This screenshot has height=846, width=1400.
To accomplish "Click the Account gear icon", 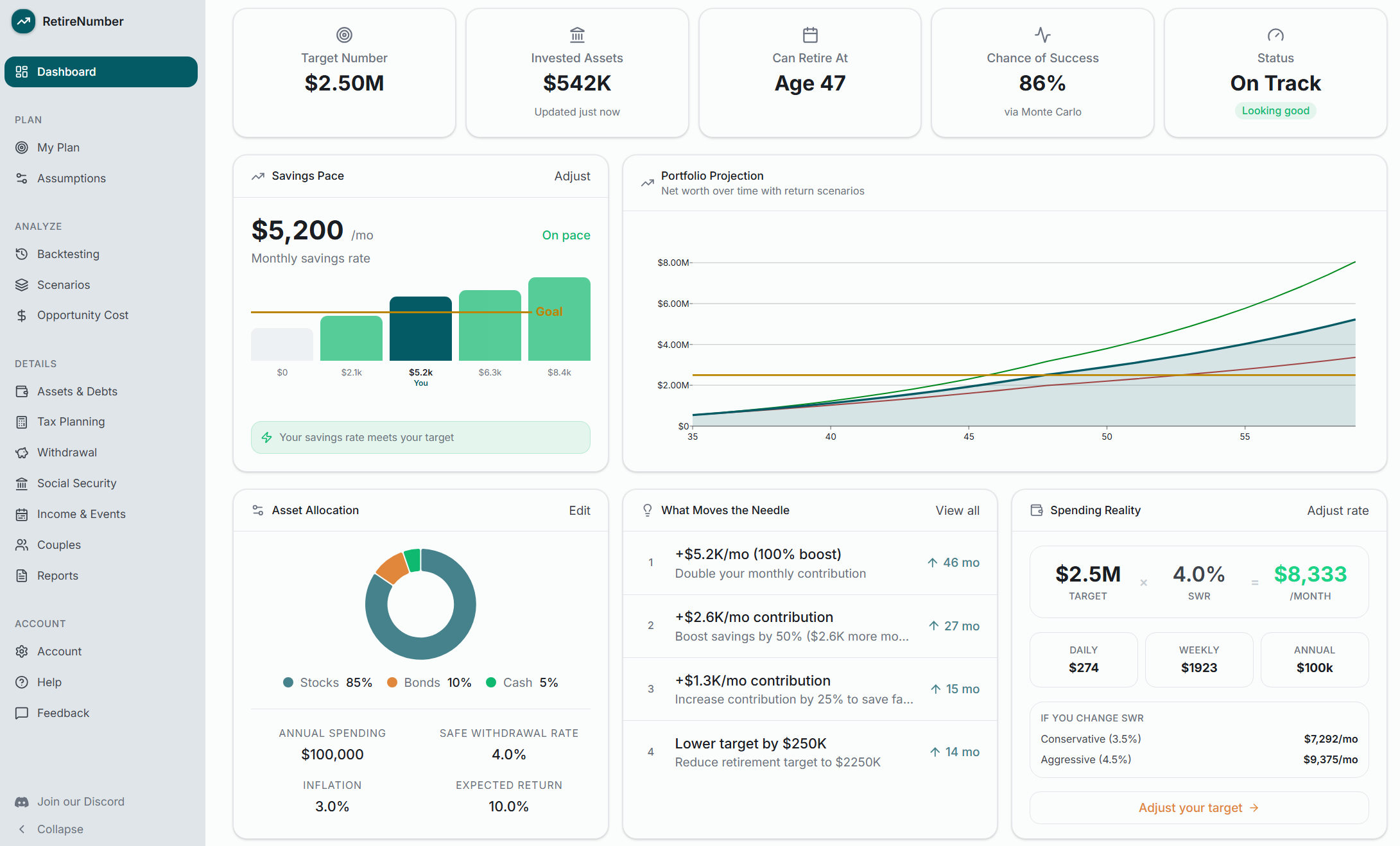I will click(x=22, y=652).
